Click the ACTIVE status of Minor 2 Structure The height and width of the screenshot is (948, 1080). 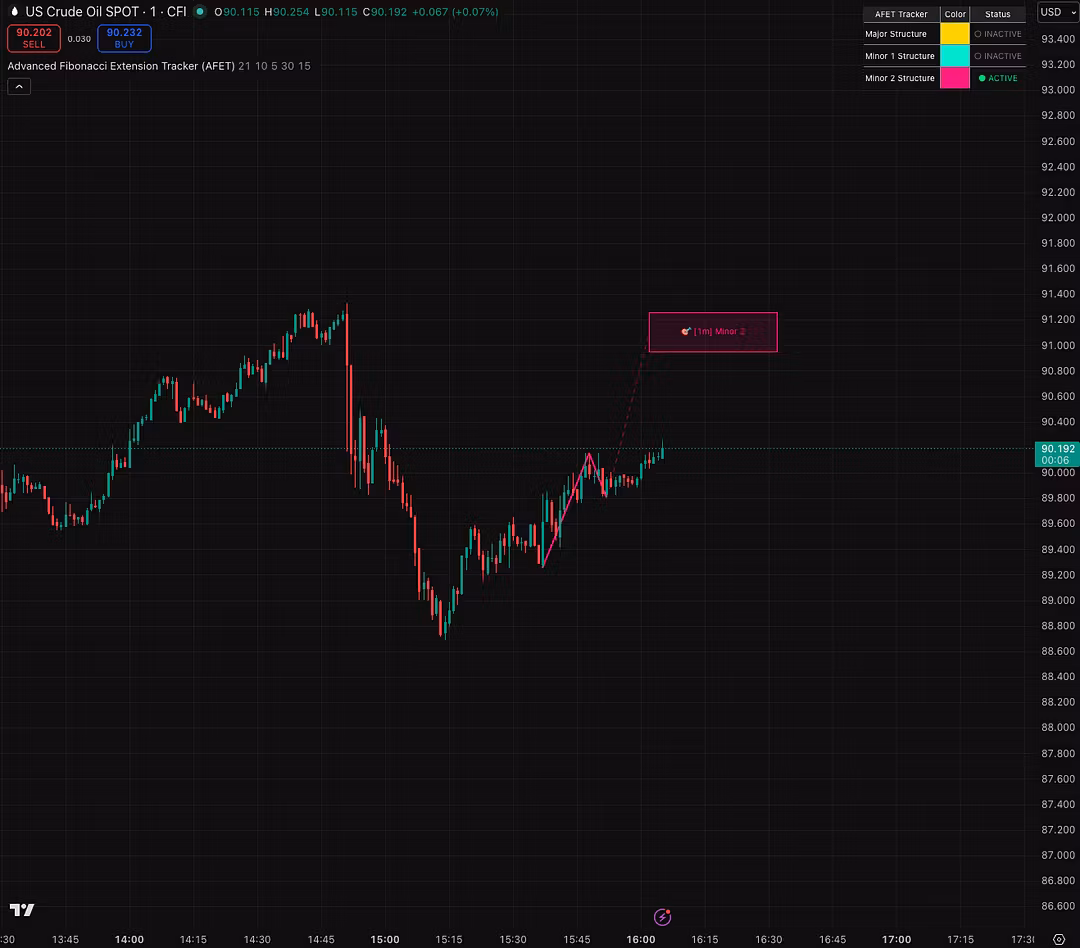(998, 78)
